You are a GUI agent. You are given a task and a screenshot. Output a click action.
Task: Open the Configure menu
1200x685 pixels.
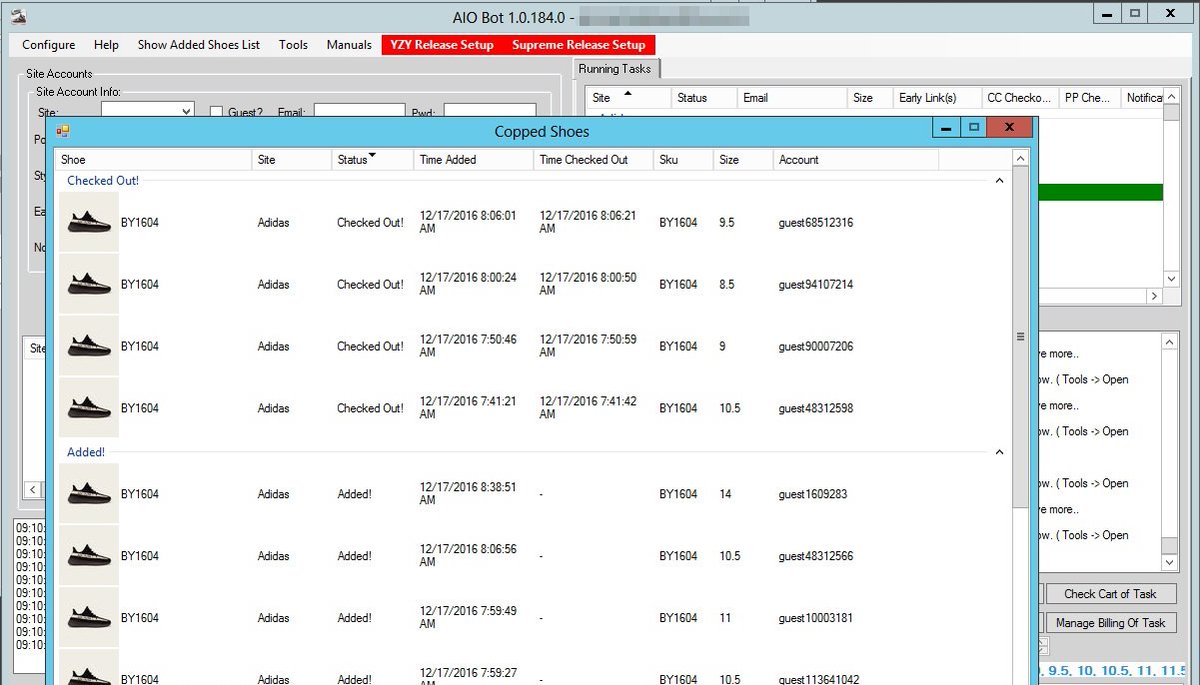[48, 44]
